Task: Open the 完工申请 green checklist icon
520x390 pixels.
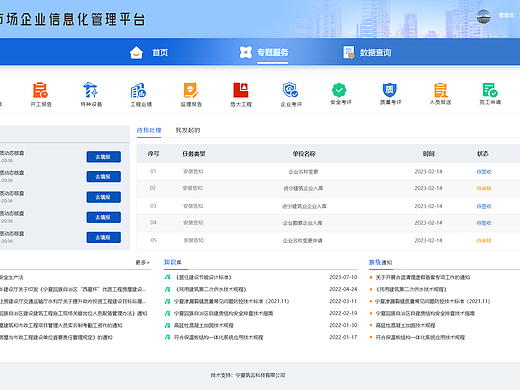Action: (x=490, y=90)
